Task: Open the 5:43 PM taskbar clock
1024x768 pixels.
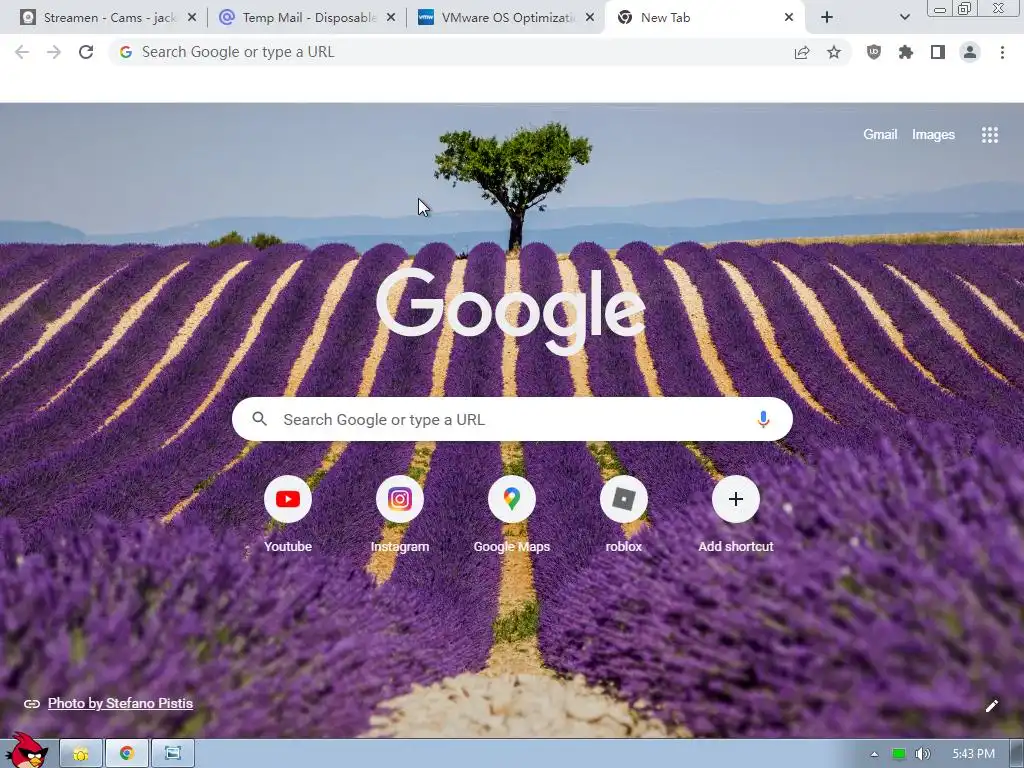Action: 974,754
